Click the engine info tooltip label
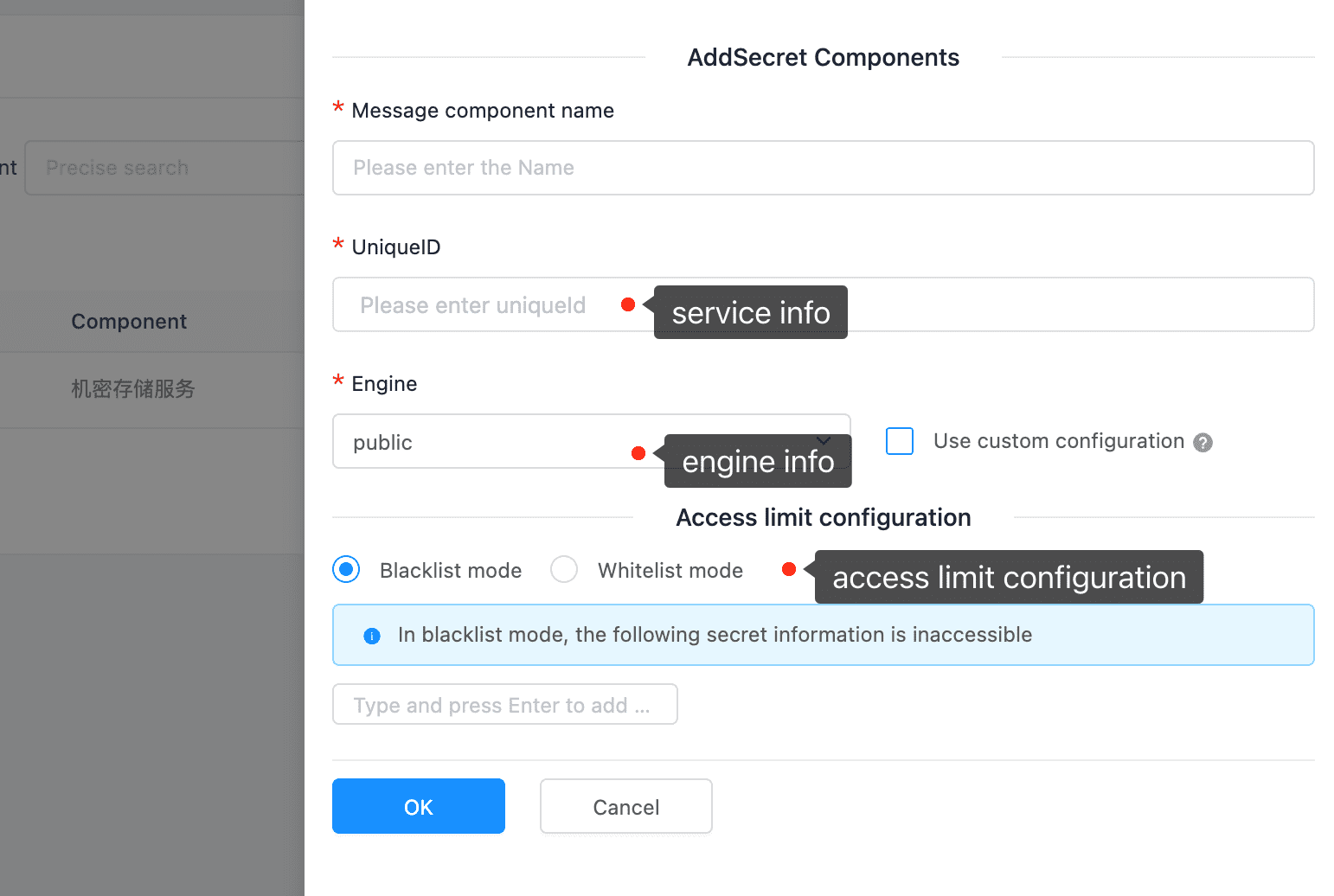Viewport: 1334px width, 896px height. pyautogui.click(x=758, y=461)
